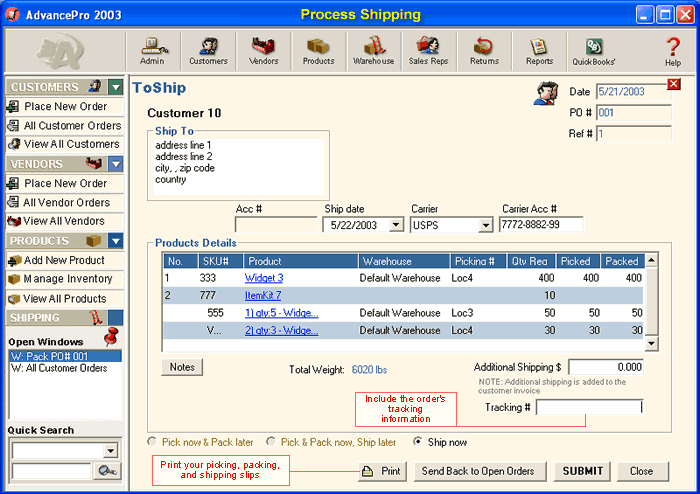Open View All Products
700x494 pixels.
(x=65, y=299)
